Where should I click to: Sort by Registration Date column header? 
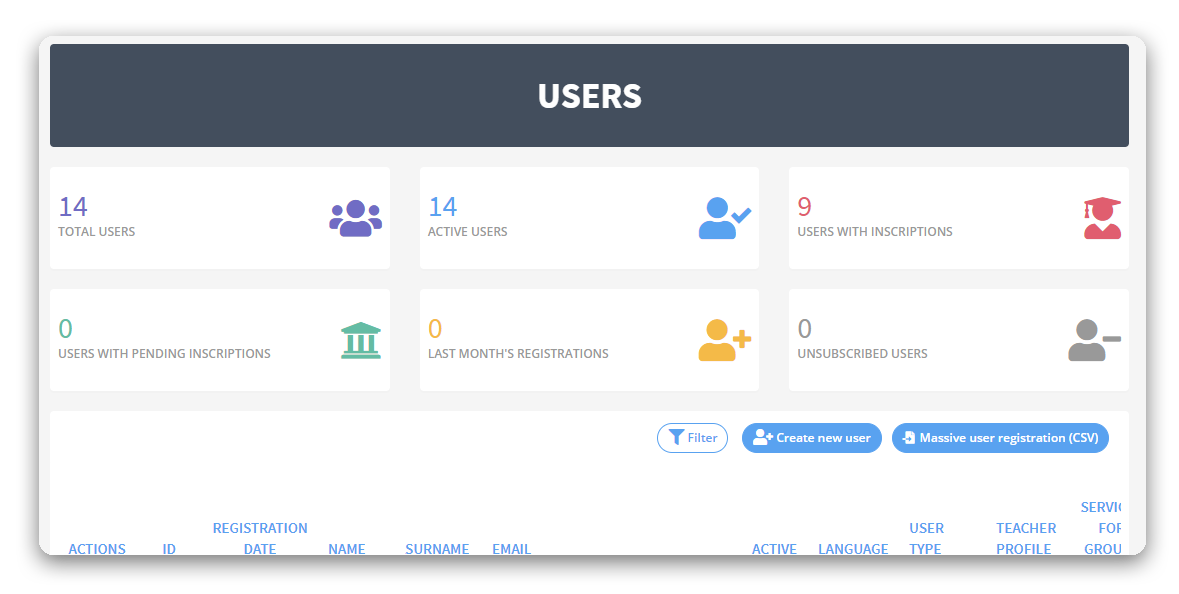pos(260,538)
